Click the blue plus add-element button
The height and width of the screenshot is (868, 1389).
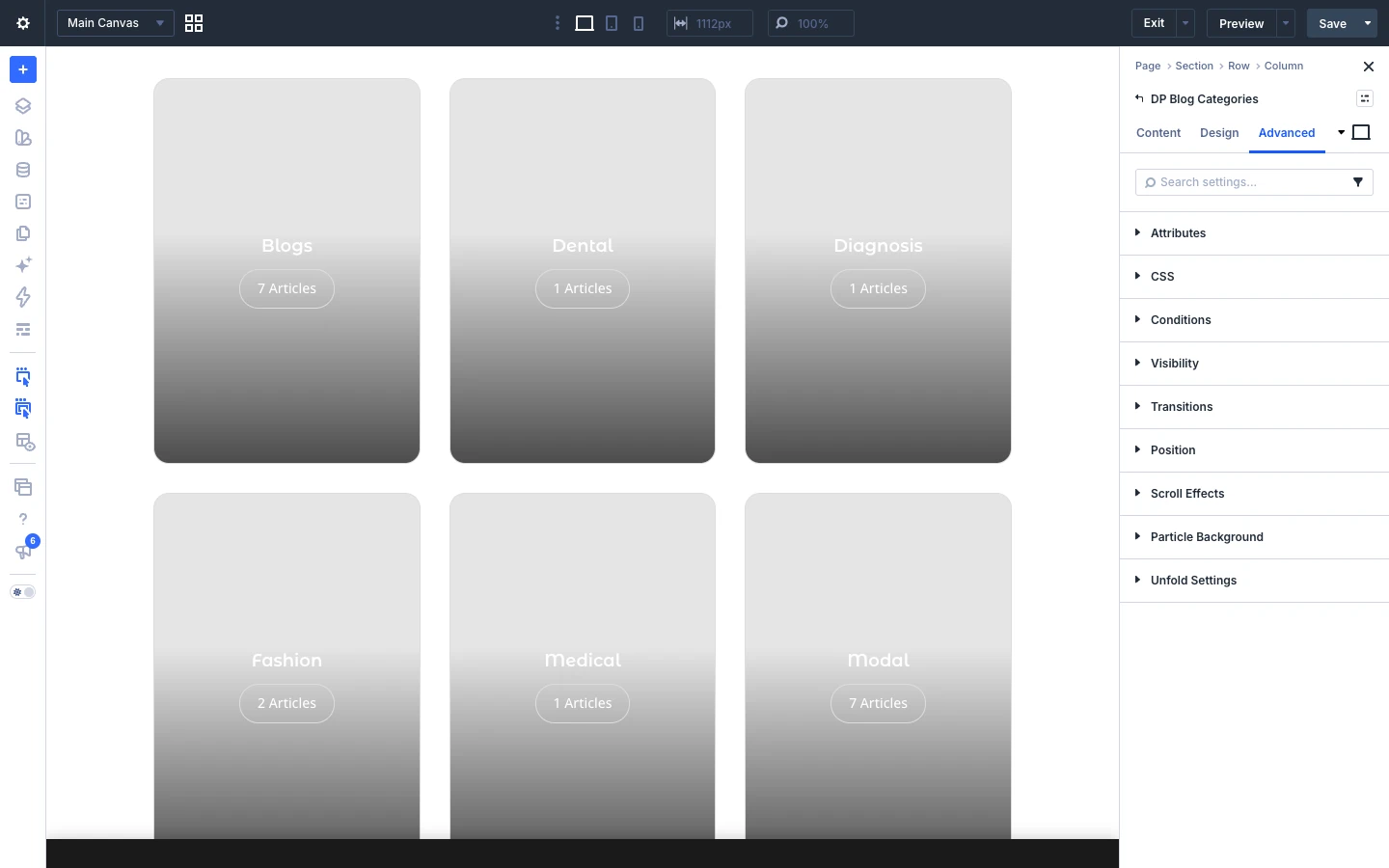[23, 69]
